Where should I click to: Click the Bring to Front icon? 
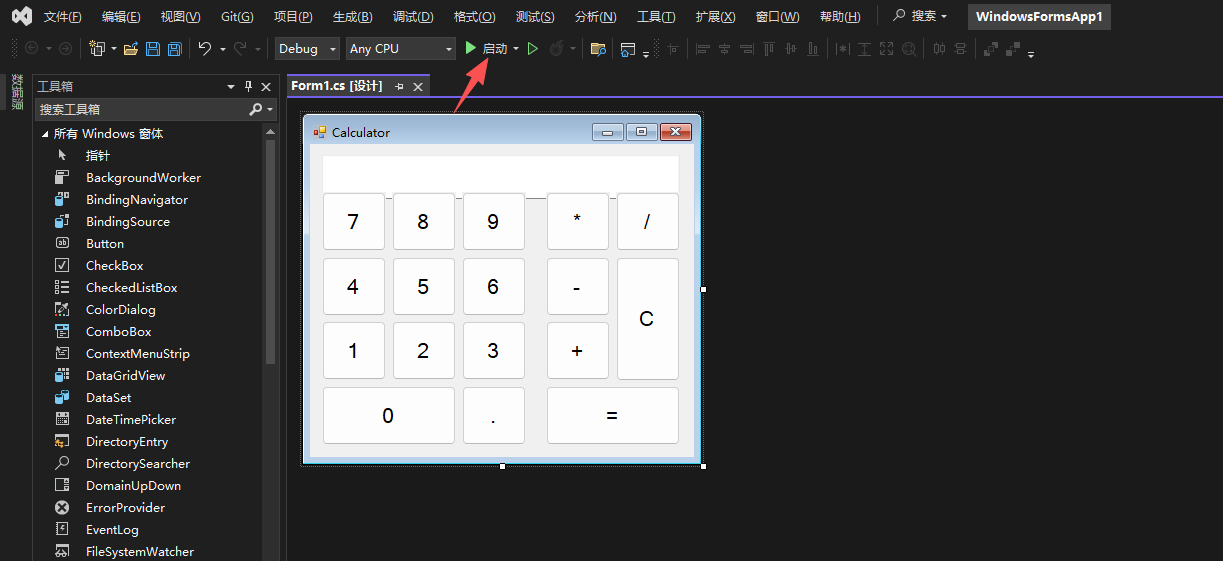point(991,48)
